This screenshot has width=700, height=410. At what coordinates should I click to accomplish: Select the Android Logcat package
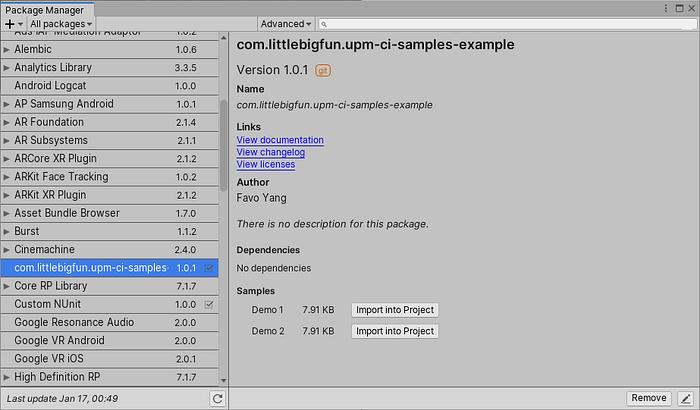click(110, 86)
